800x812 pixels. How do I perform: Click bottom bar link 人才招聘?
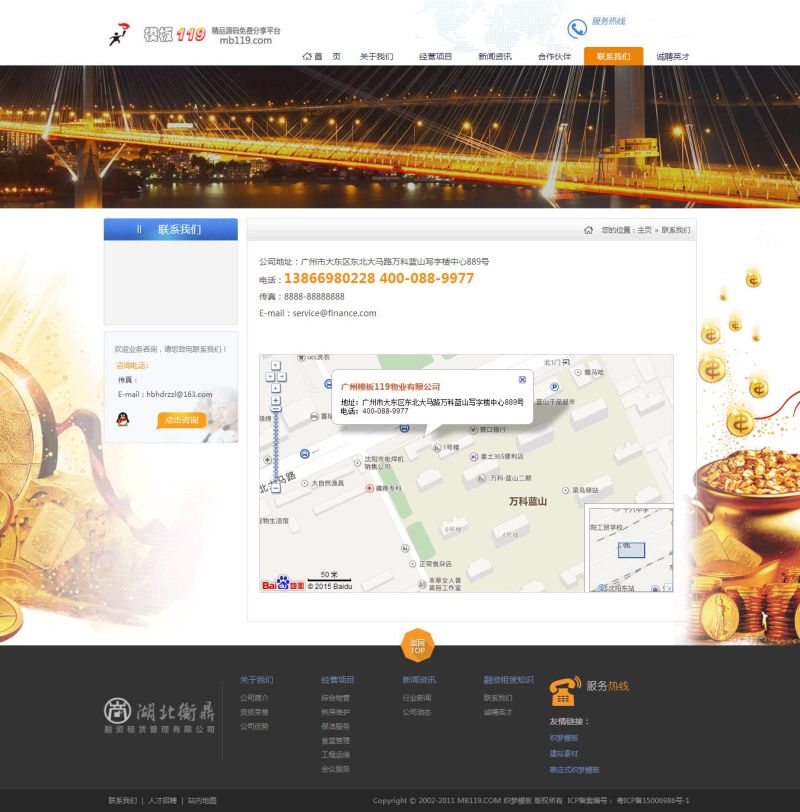pos(162,801)
